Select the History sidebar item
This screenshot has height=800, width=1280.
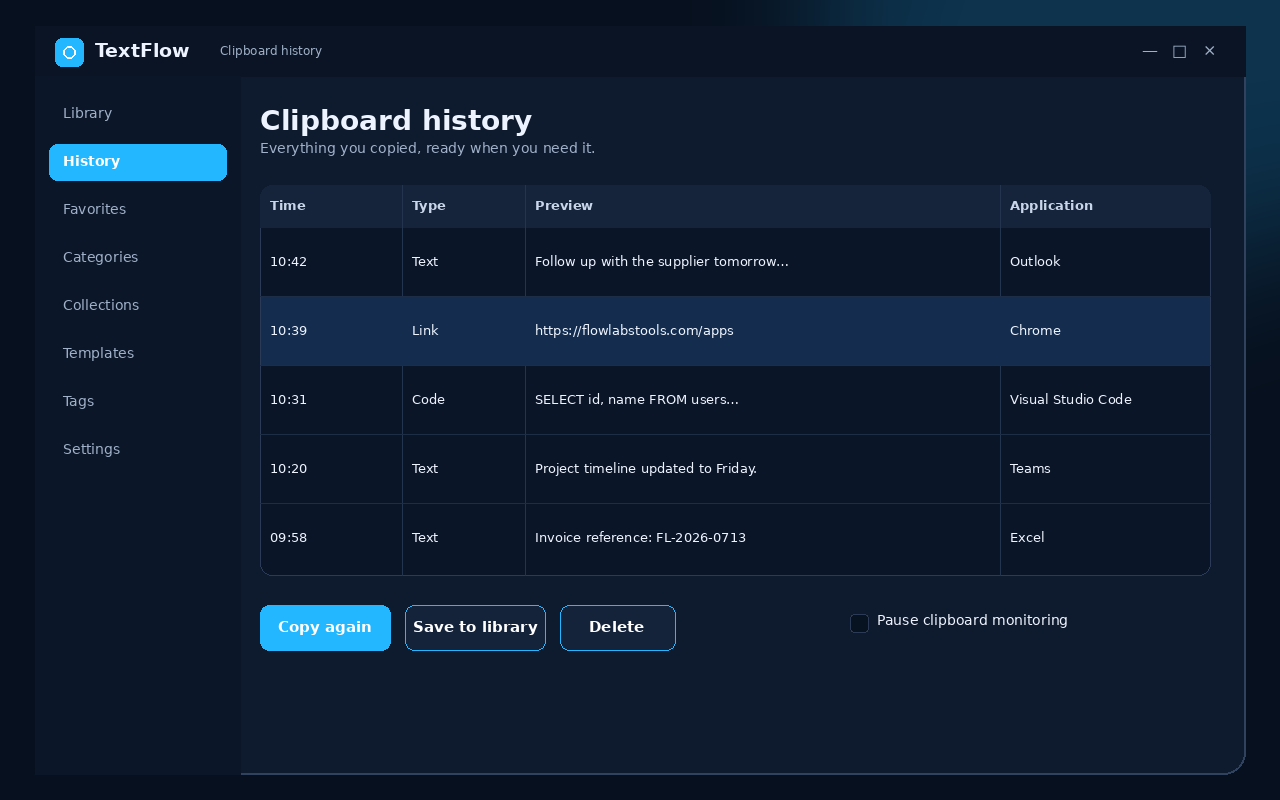[138, 162]
